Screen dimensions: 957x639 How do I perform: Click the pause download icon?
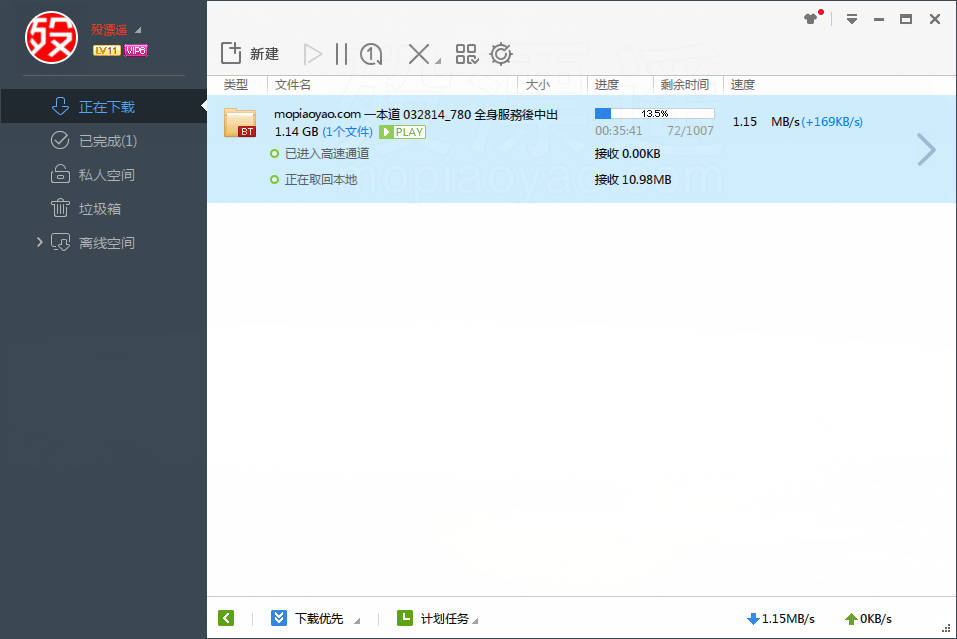[x=341, y=54]
